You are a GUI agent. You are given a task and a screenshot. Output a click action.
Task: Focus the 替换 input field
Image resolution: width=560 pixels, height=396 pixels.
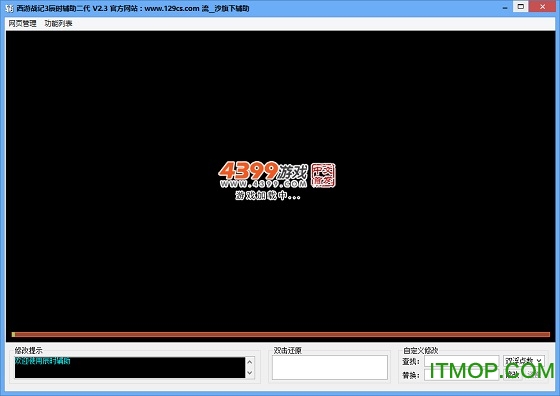tap(461, 375)
